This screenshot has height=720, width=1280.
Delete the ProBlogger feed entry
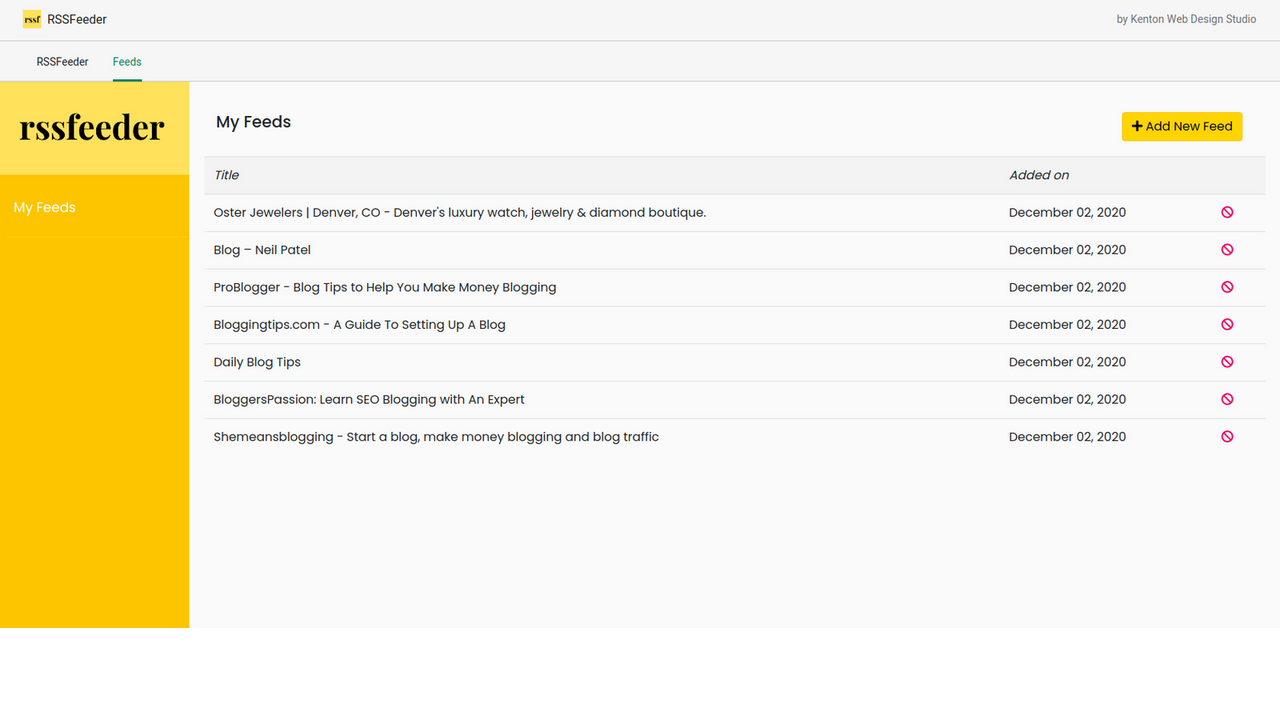pyautogui.click(x=1227, y=287)
